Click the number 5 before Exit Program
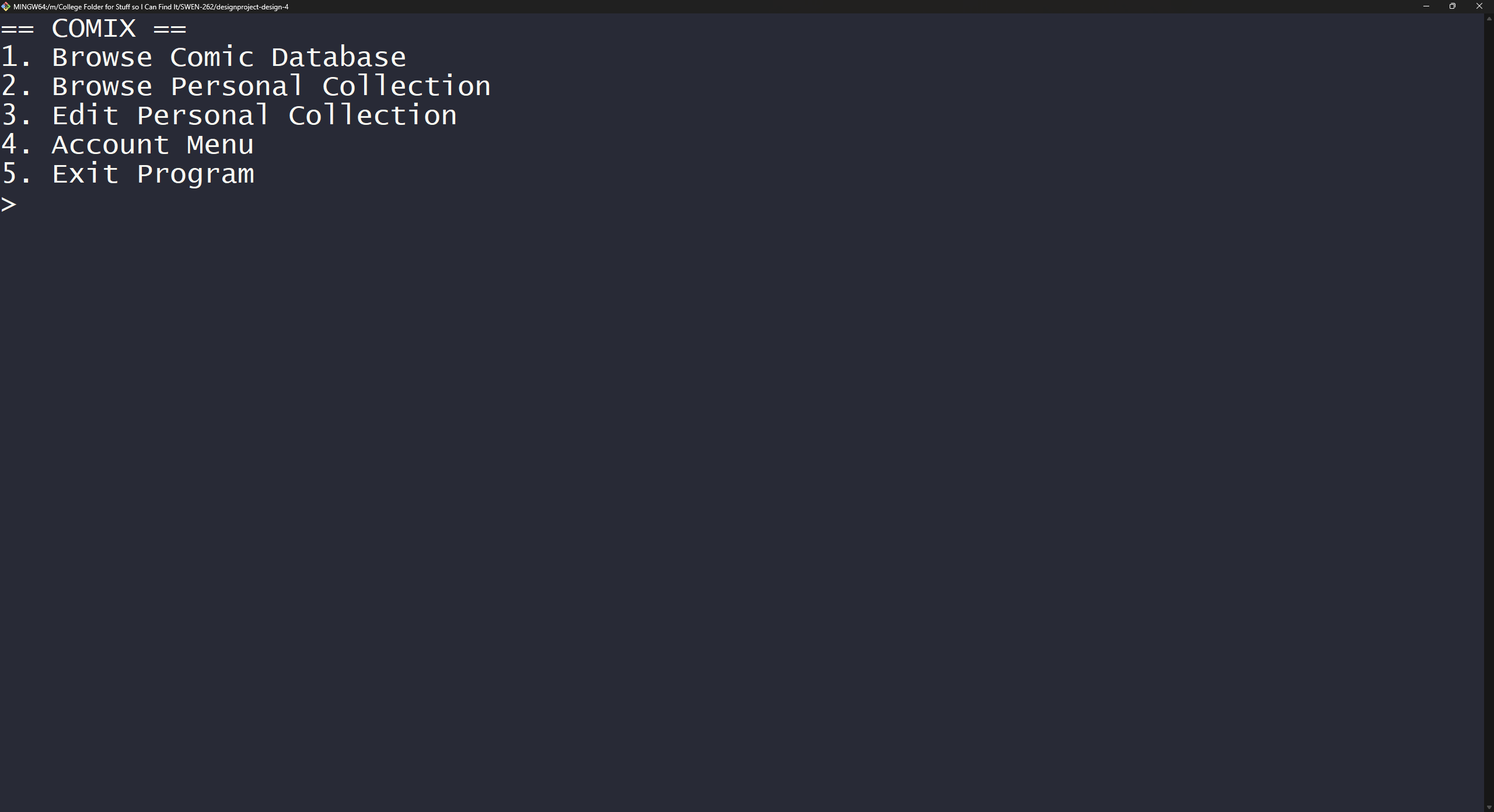Image resolution: width=1494 pixels, height=812 pixels. pos(9,174)
